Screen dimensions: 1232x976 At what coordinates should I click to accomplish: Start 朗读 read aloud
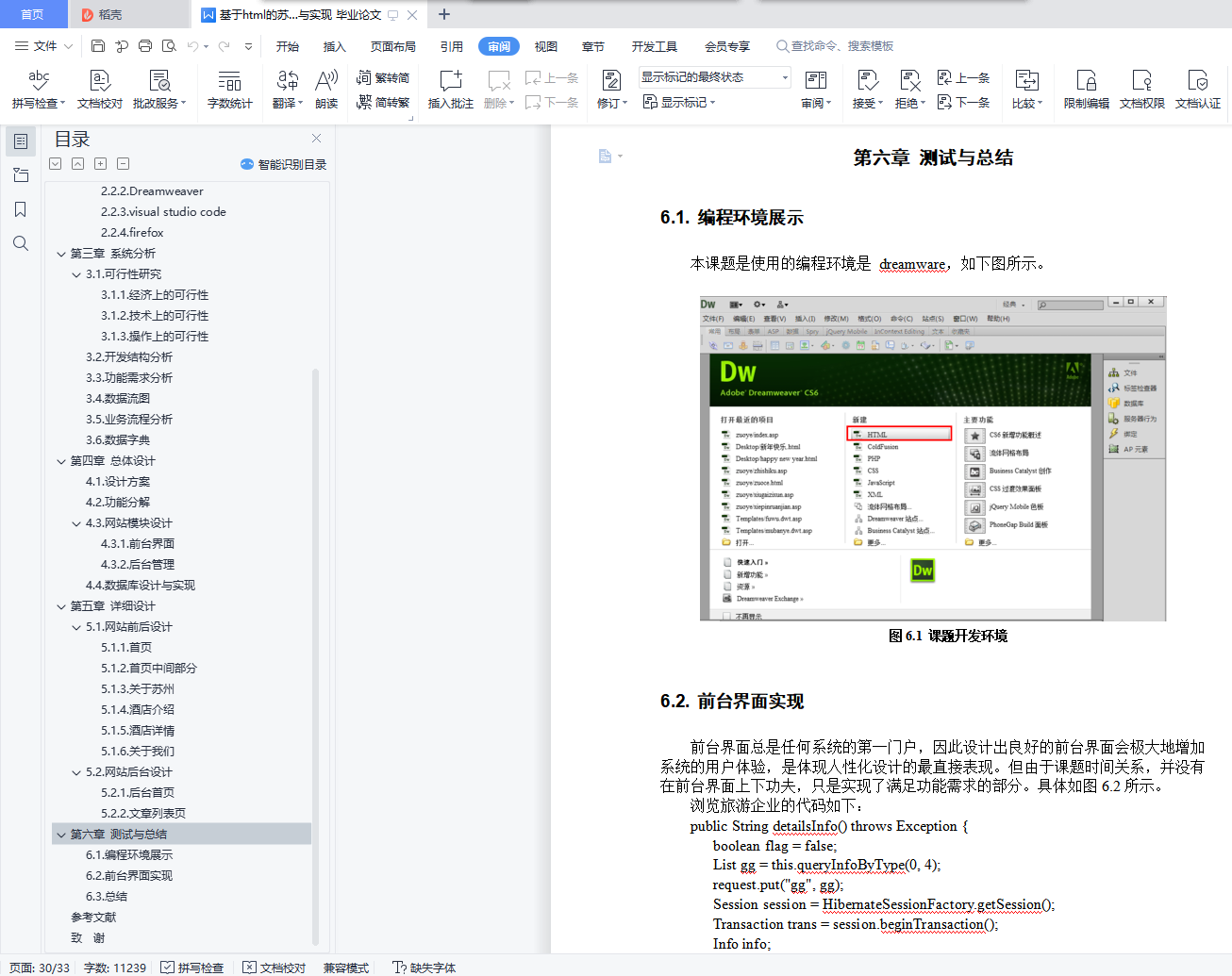326,90
